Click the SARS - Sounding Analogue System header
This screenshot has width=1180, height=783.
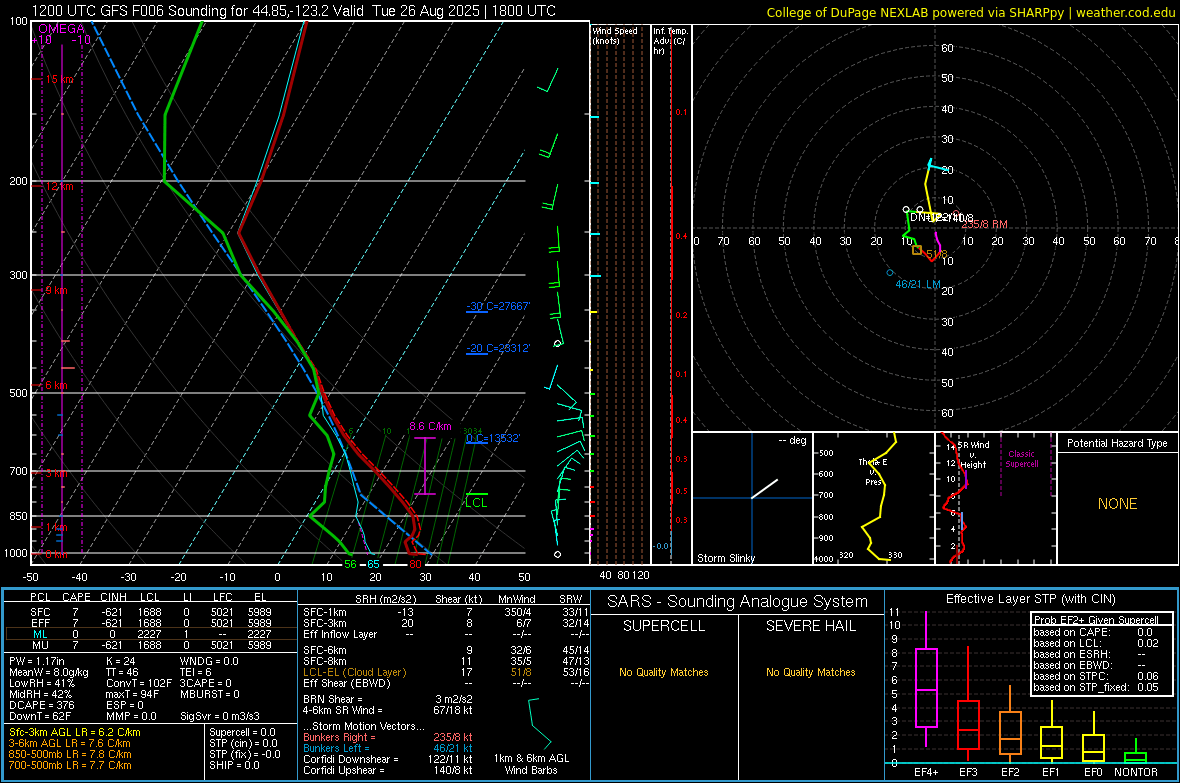click(738, 602)
